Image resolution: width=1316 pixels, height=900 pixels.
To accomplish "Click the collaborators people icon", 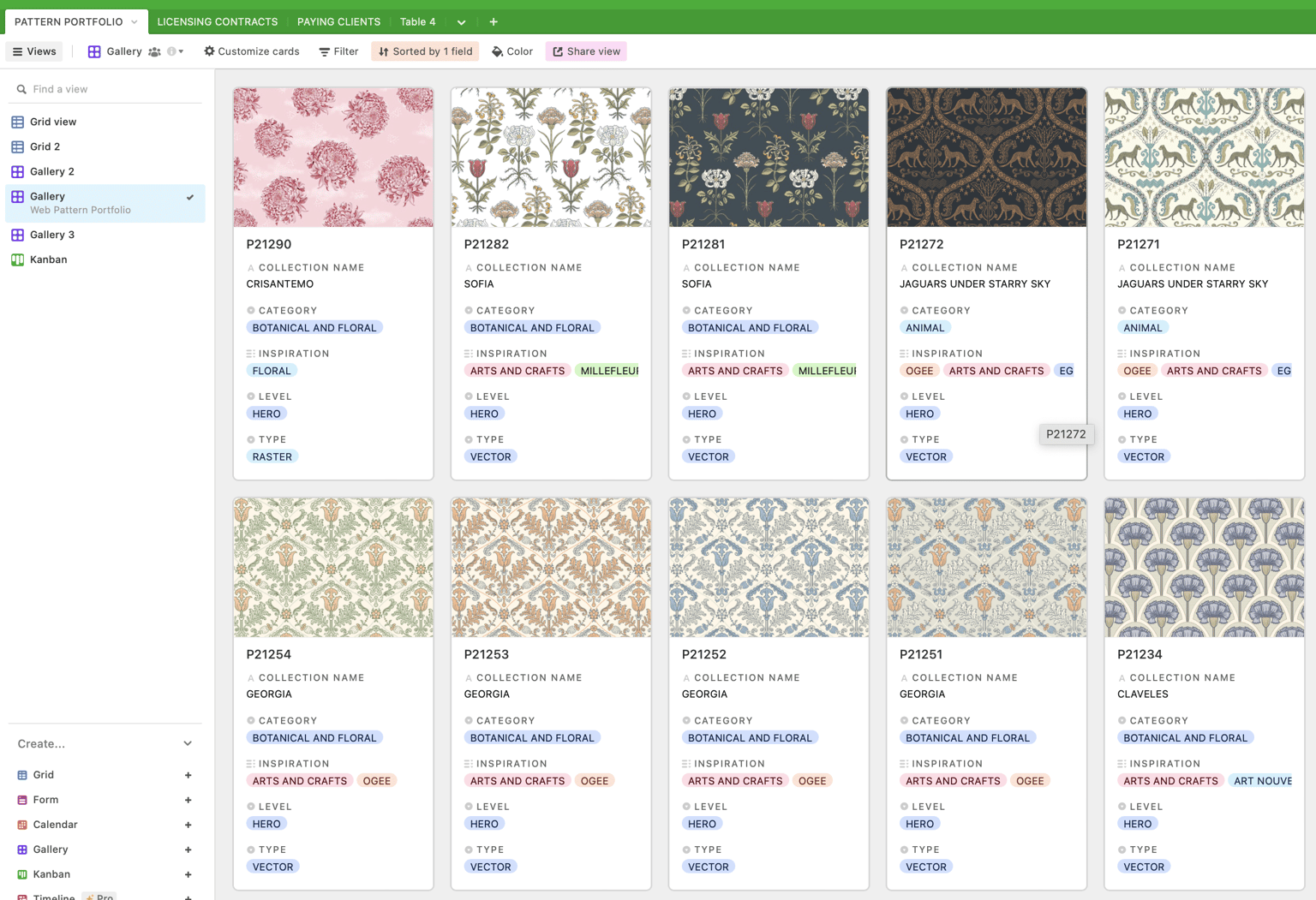I will [154, 51].
